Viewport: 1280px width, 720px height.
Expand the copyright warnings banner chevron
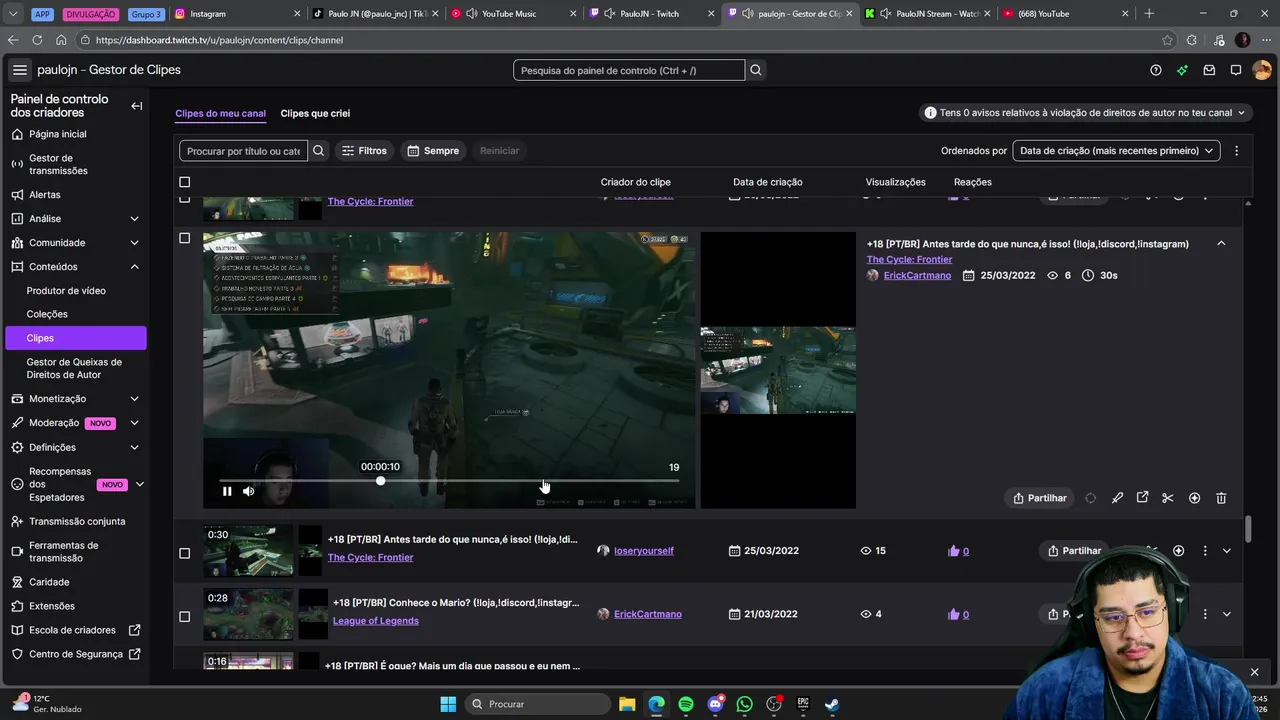pyautogui.click(x=1241, y=113)
